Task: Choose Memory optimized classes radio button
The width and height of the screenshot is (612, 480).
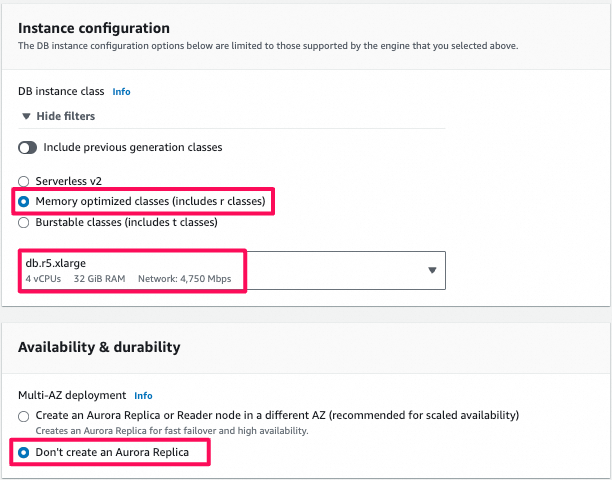Action: coord(24,202)
